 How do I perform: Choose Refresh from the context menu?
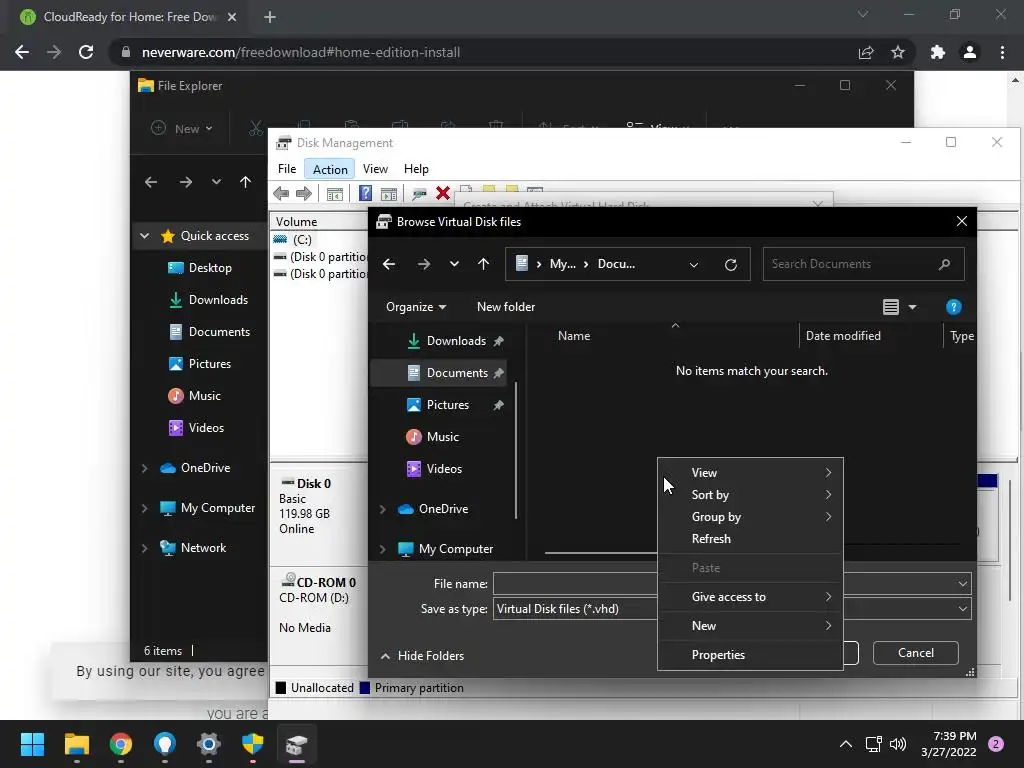point(750,539)
